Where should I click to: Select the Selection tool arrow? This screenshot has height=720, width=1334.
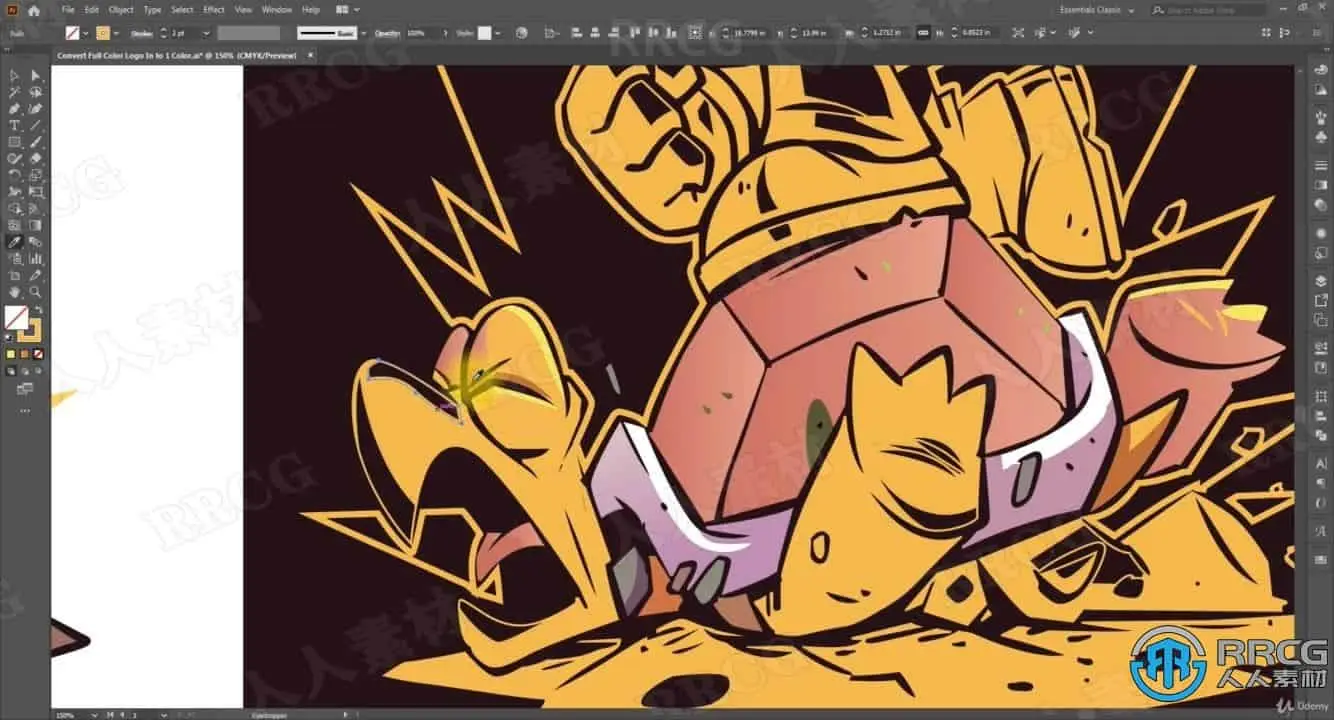tap(15, 76)
